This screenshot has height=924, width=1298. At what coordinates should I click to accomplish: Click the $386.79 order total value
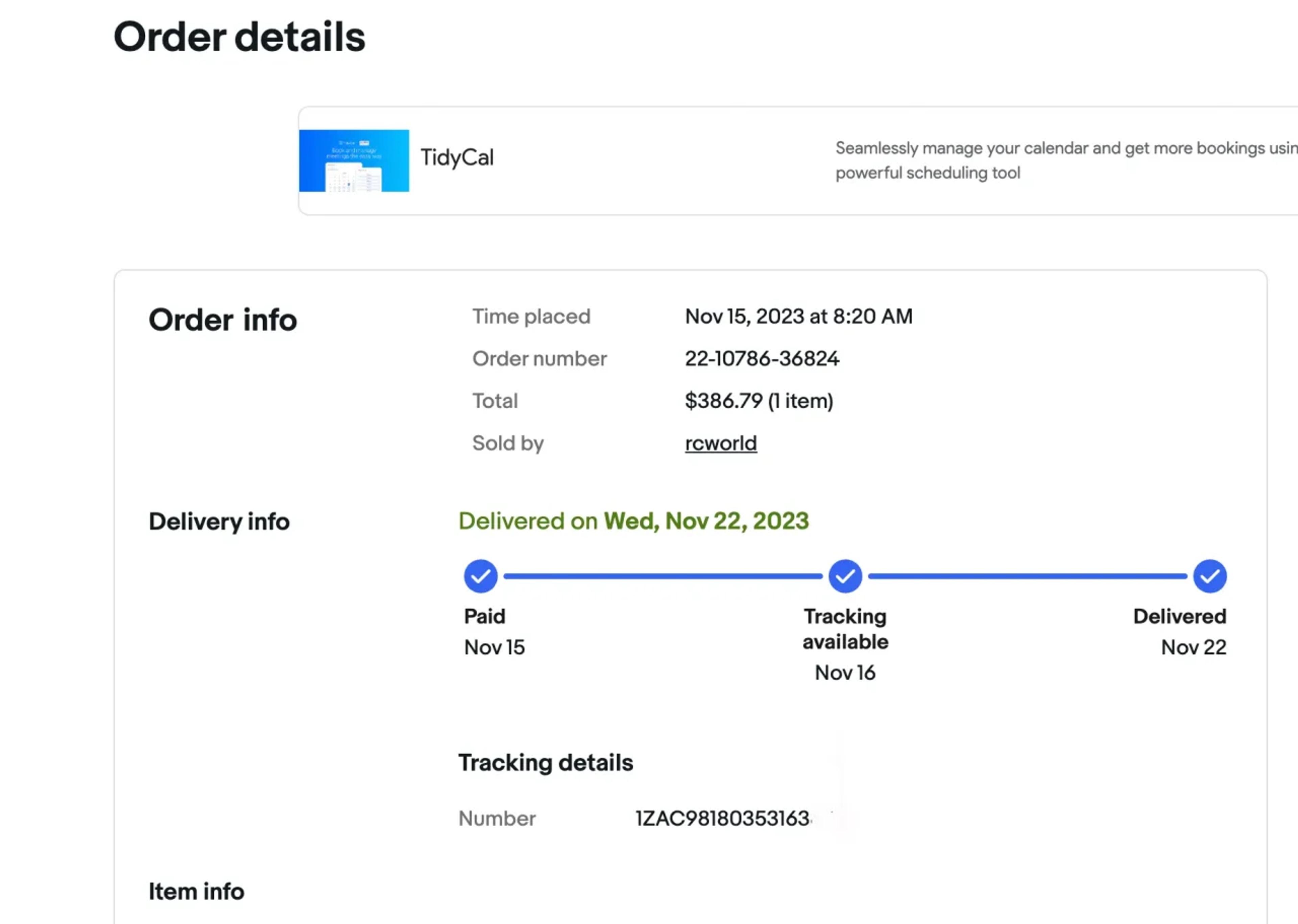pyautogui.click(x=759, y=401)
